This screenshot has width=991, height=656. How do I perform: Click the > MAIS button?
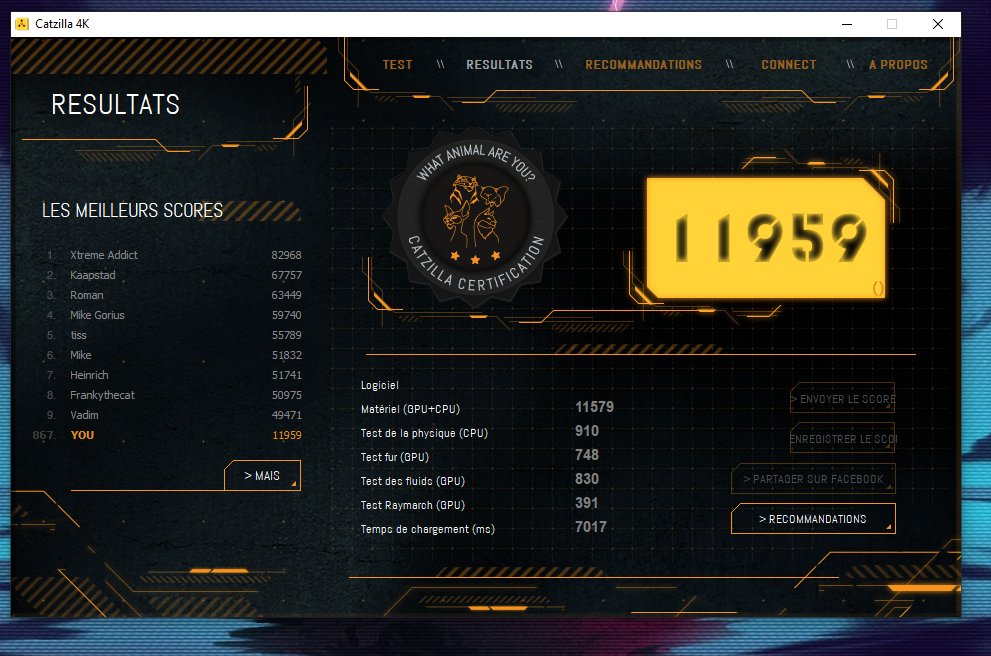click(x=262, y=475)
